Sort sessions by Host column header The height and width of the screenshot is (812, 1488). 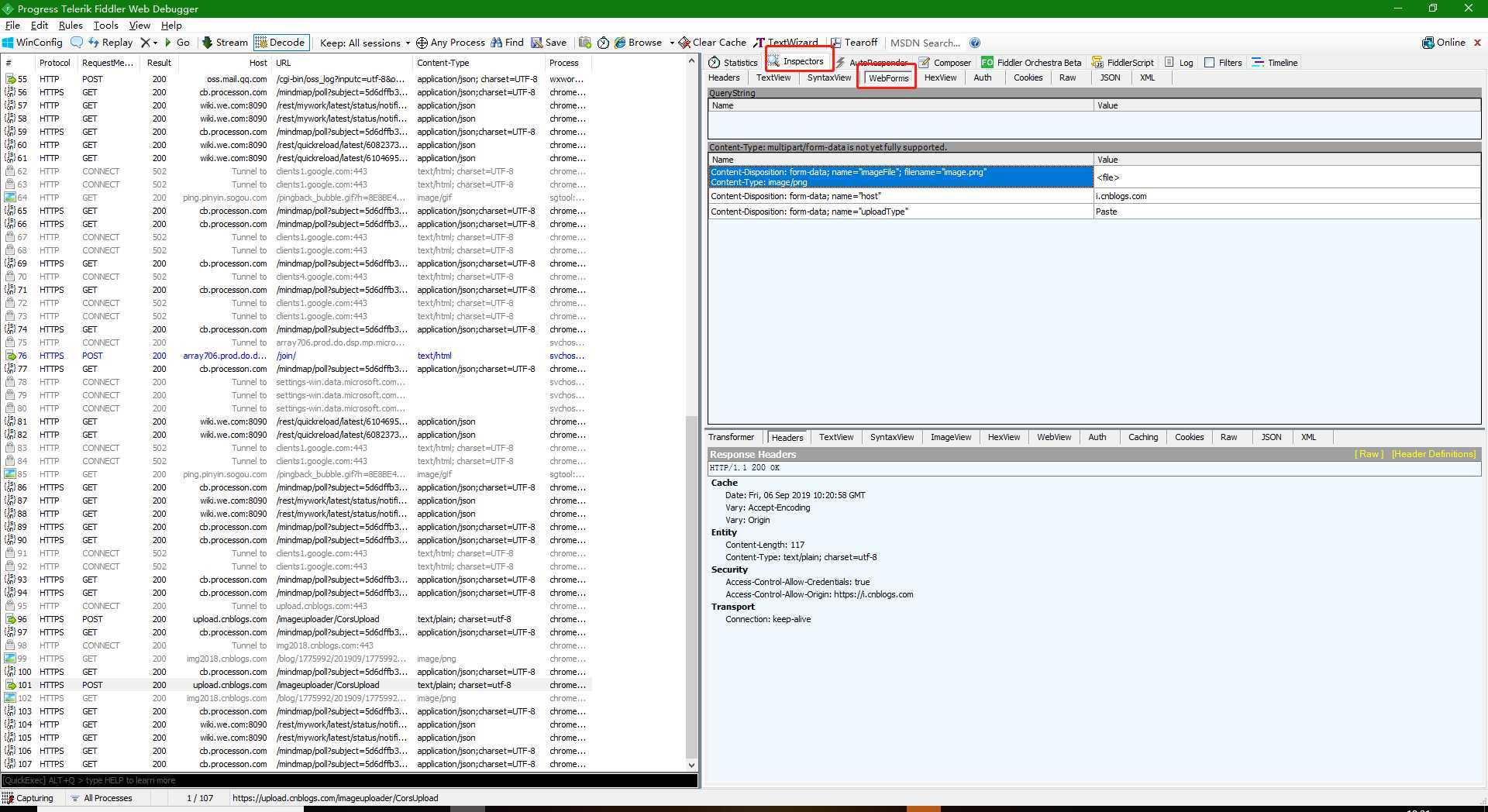(225, 63)
